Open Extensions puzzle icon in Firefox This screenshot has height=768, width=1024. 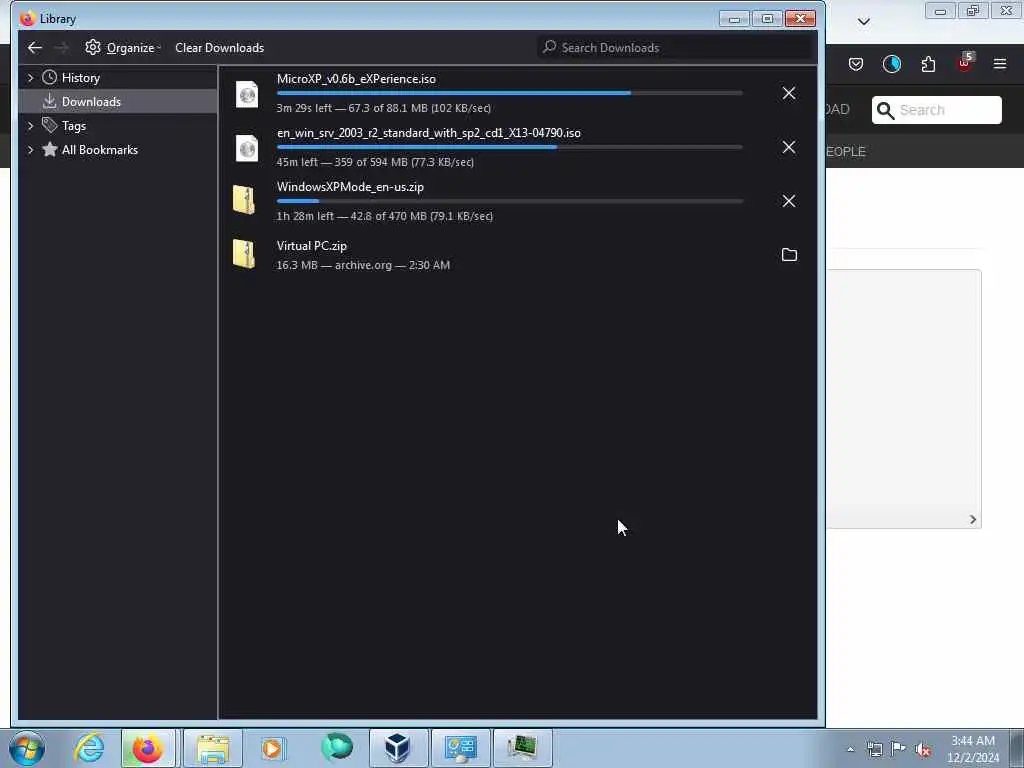point(928,64)
